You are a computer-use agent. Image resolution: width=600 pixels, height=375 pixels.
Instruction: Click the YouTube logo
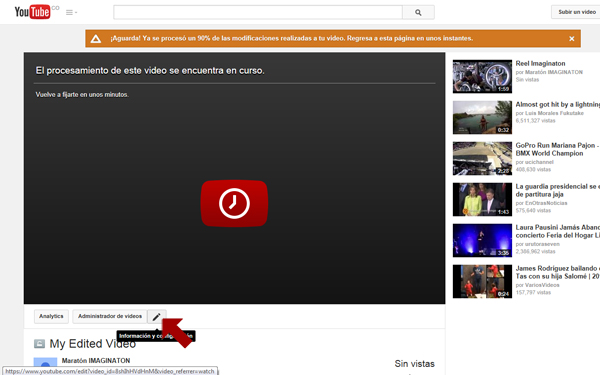pyautogui.click(x=33, y=12)
